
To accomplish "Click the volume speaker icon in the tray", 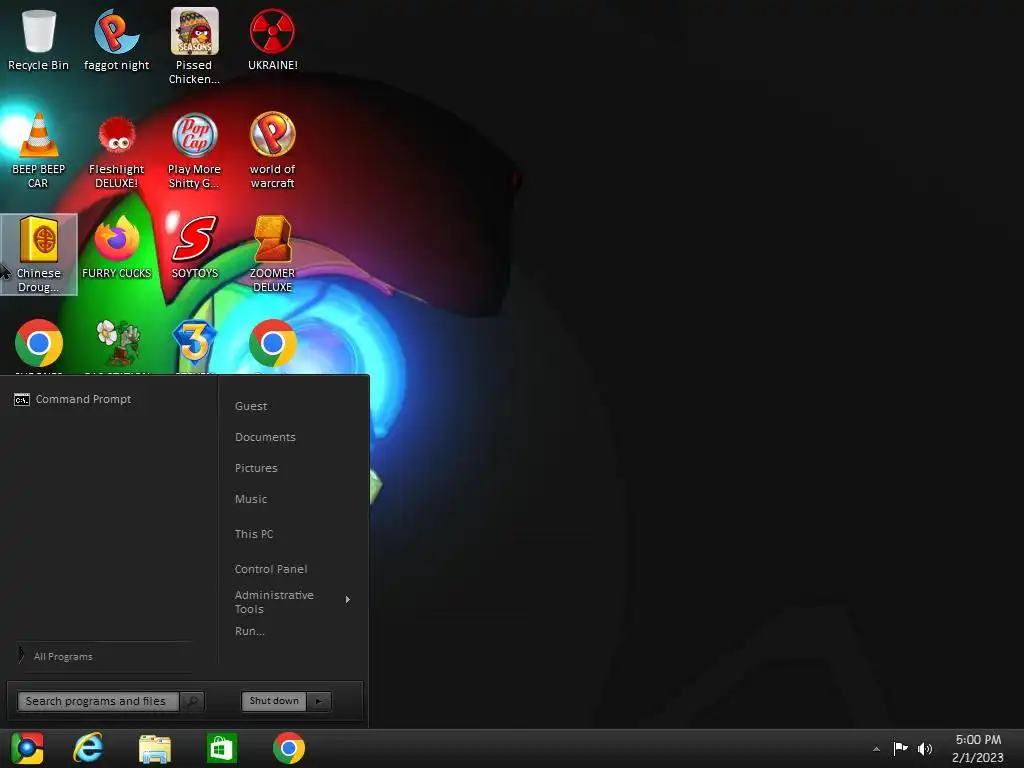I will (x=925, y=748).
